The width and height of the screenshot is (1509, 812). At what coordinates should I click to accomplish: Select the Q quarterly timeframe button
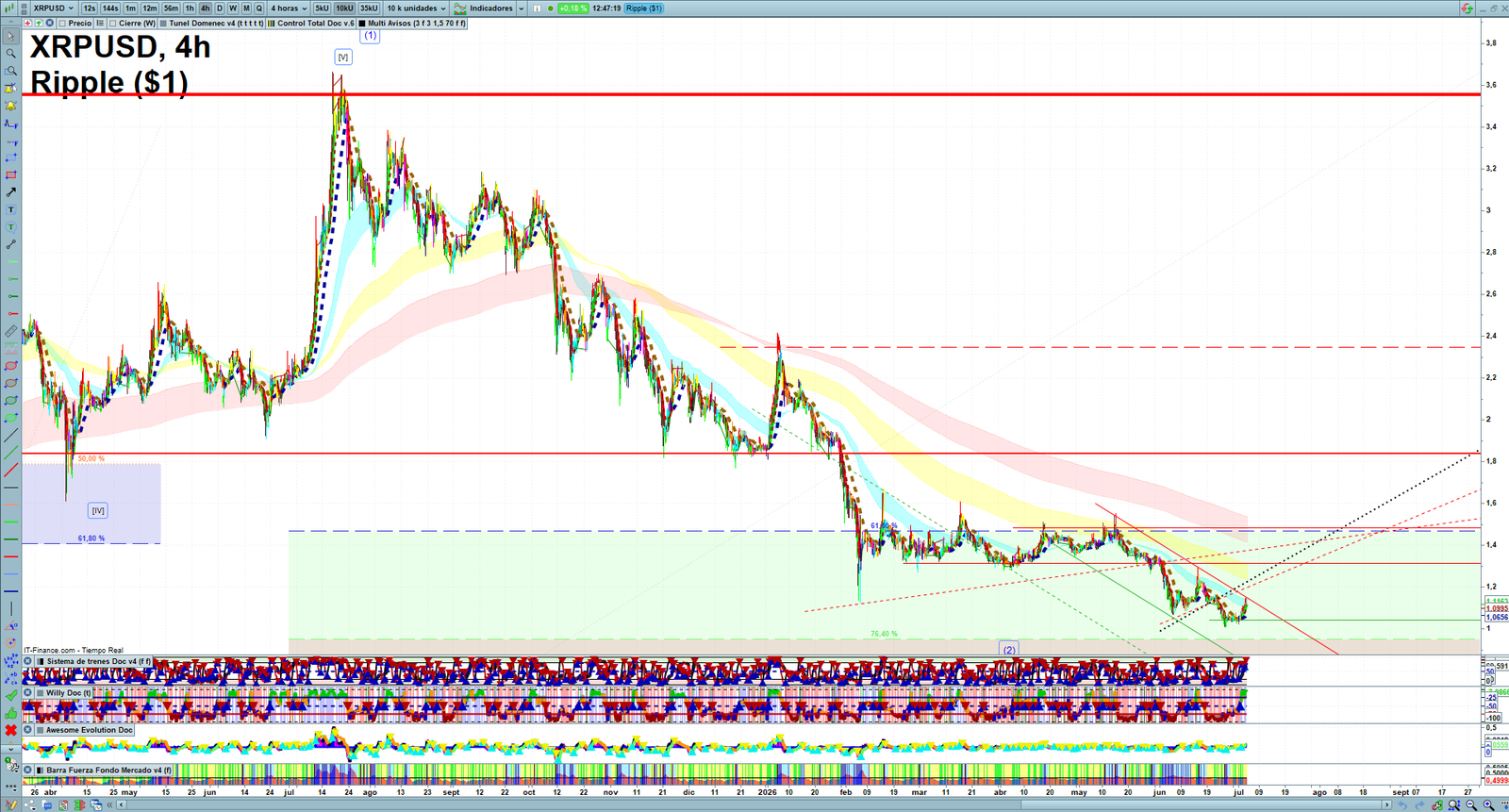coord(258,8)
